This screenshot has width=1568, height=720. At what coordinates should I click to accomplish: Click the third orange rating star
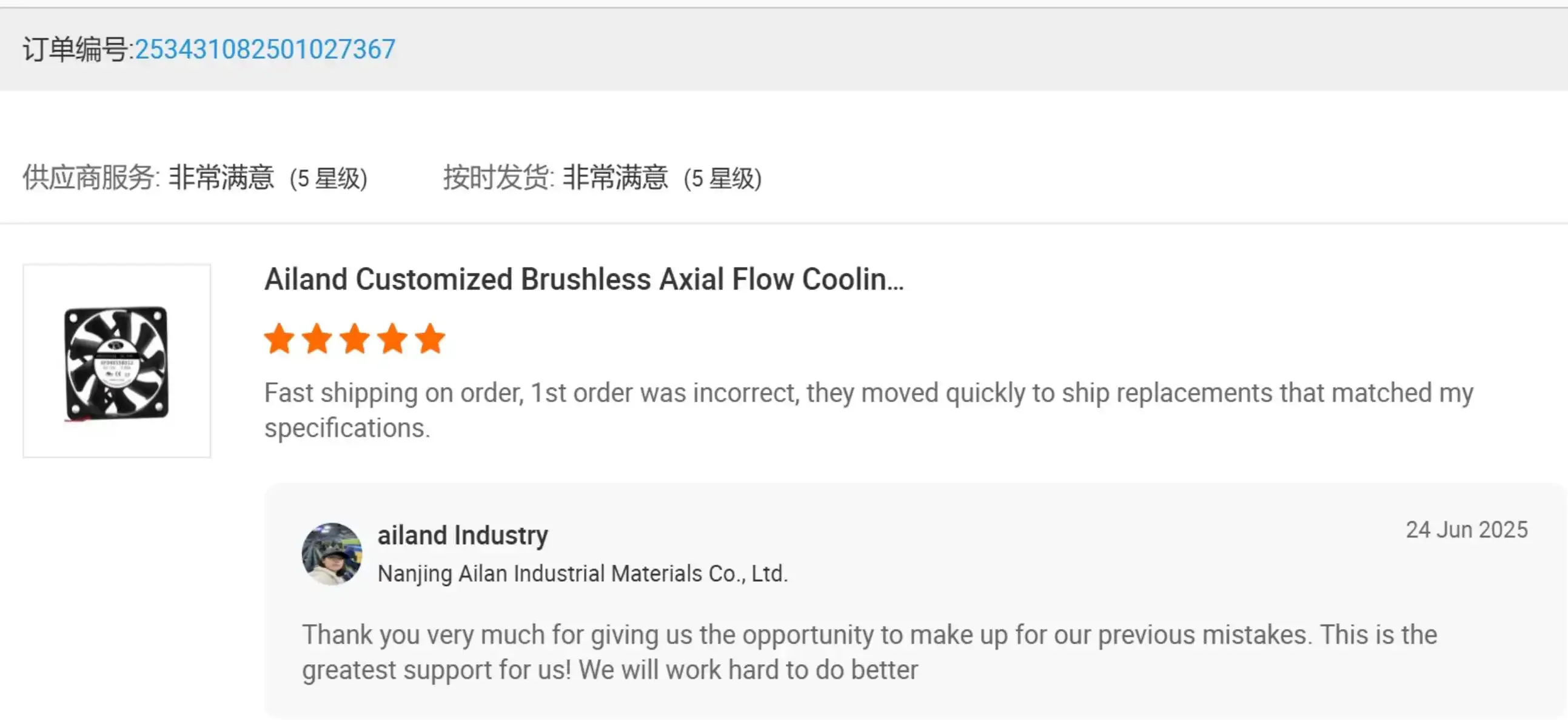pyautogui.click(x=355, y=338)
